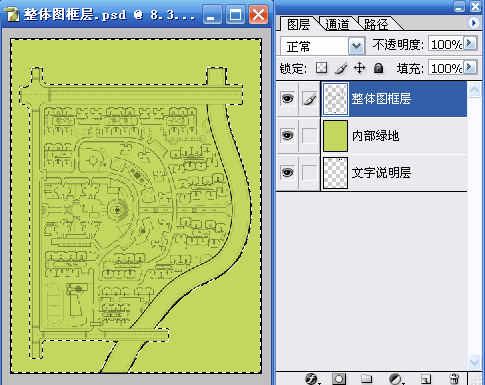Select the 内部绿地 layer thumbnail
The image size is (485, 385).
coord(335,136)
